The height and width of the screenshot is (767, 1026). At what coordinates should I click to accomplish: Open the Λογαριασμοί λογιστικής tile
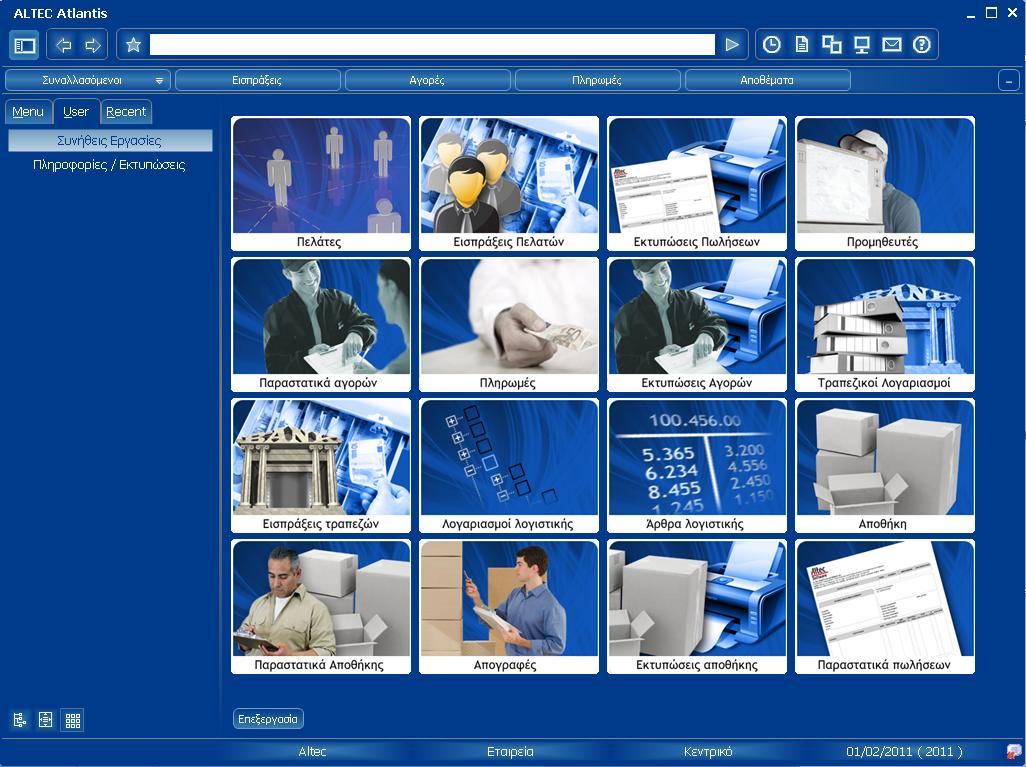point(509,466)
